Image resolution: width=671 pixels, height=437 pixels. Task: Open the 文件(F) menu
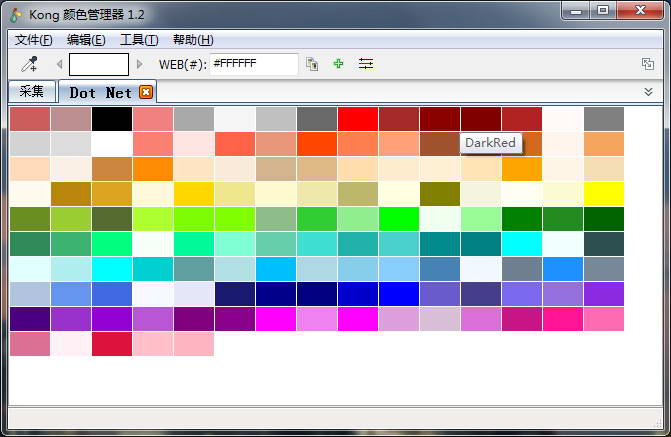click(33, 40)
